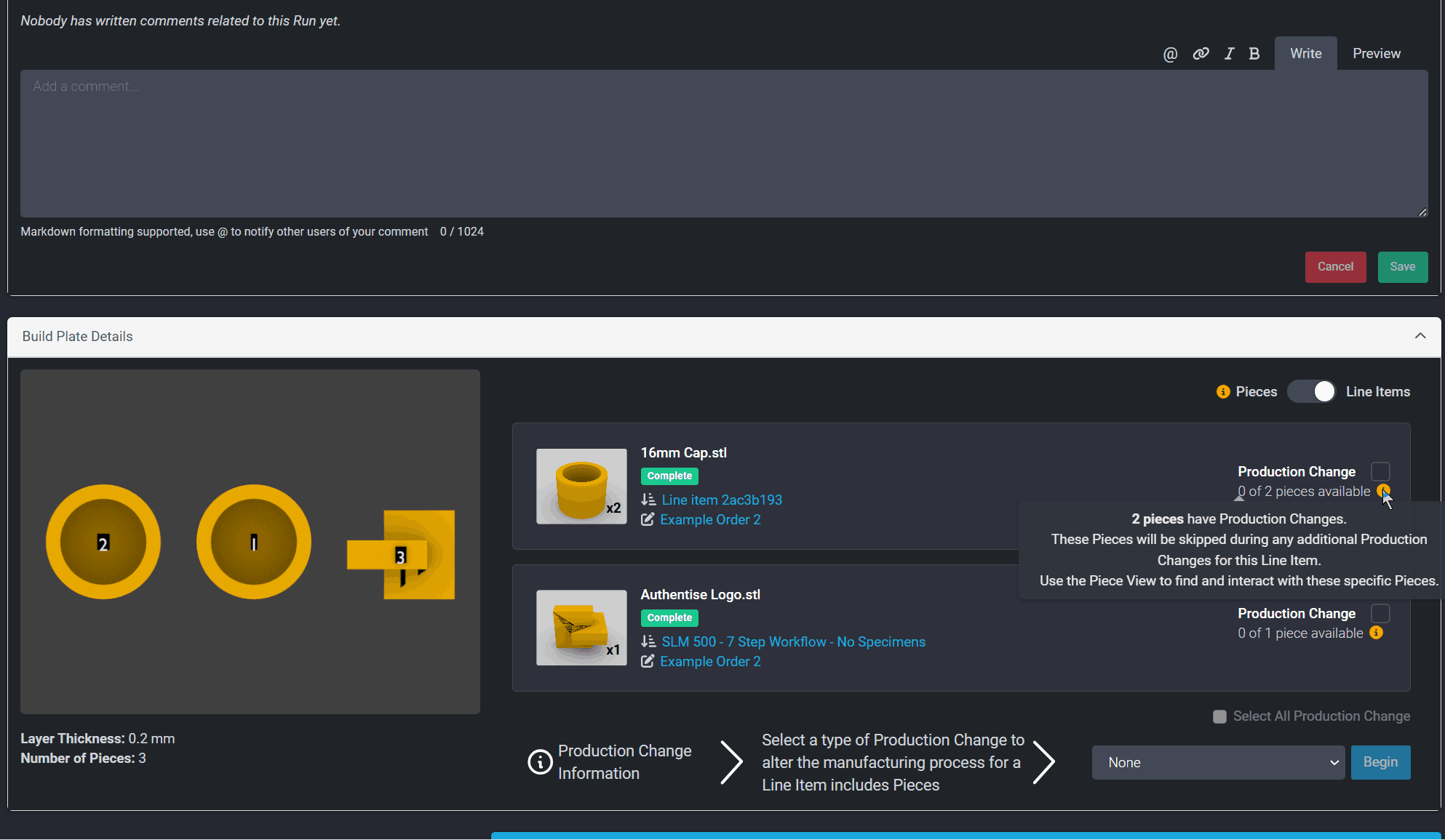This screenshot has height=840, width=1445.
Task: Click into the Add a comment field
Action: point(723,143)
